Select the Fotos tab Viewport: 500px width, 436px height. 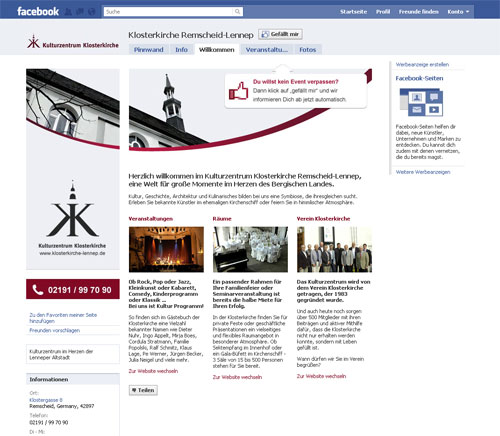click(x=307, y=50)
